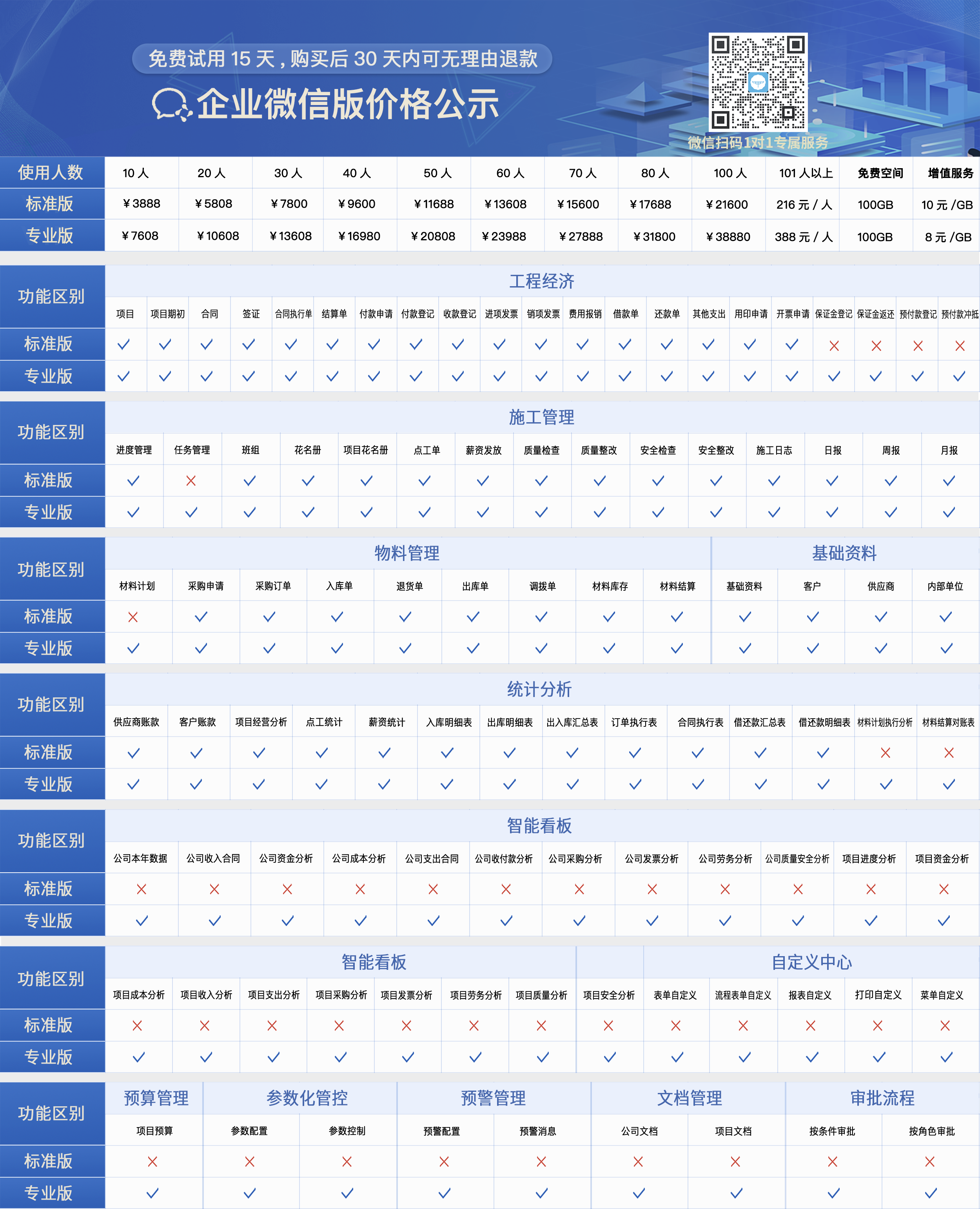Viewport: 980px width, 1209px height.
Task: Click the 101 人以上 column header
Action: pos(806,173)
